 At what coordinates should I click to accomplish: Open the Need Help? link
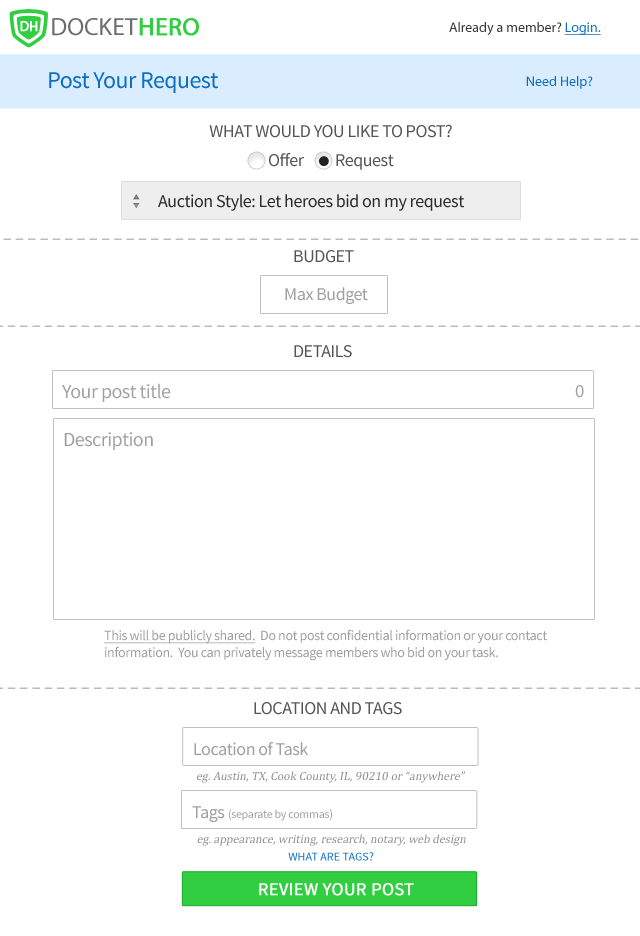coord(559,81)
